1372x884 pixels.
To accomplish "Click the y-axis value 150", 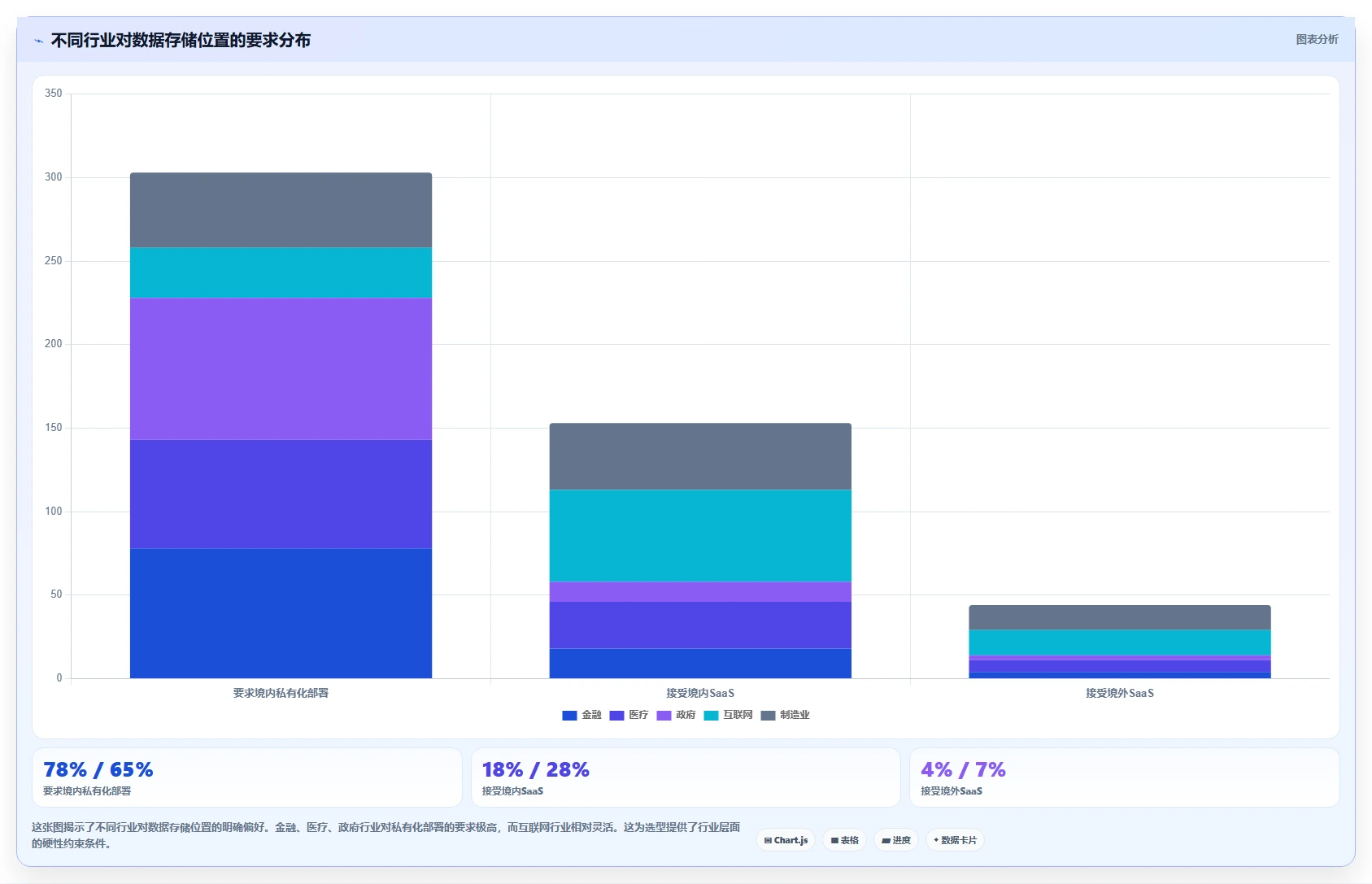I will coord(53,428).
